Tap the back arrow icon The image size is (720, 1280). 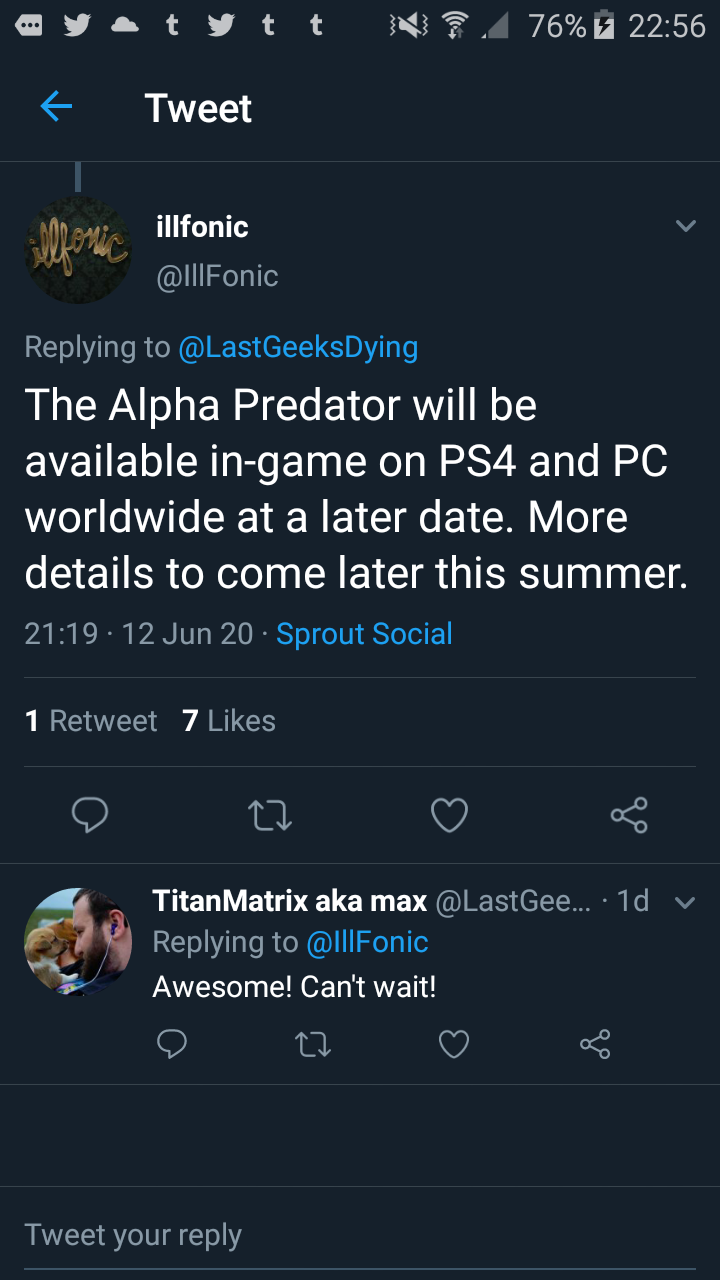coord(57,107)
